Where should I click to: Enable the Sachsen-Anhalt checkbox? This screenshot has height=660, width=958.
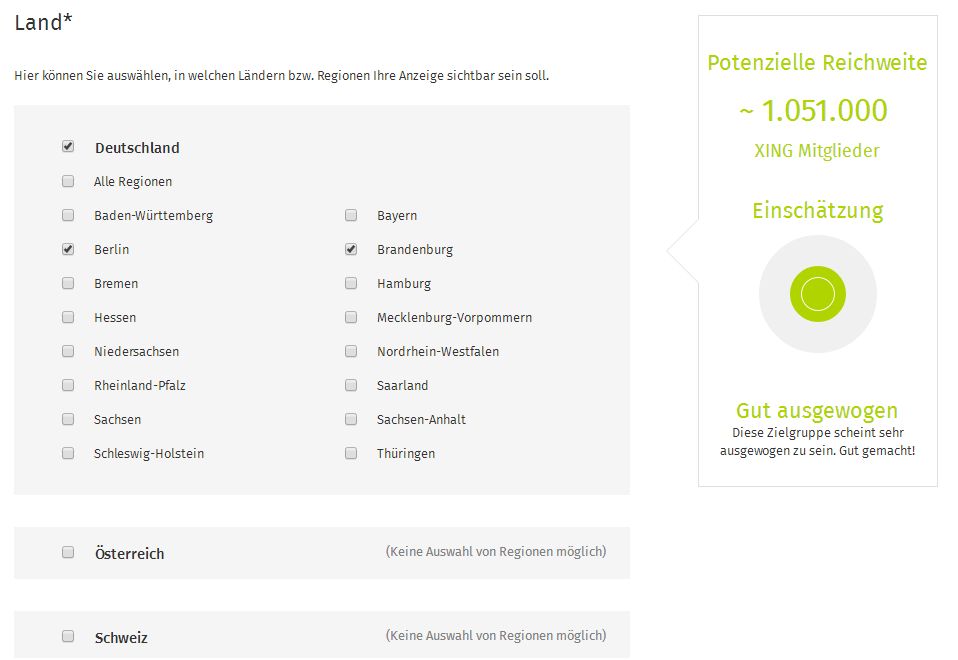351,419
